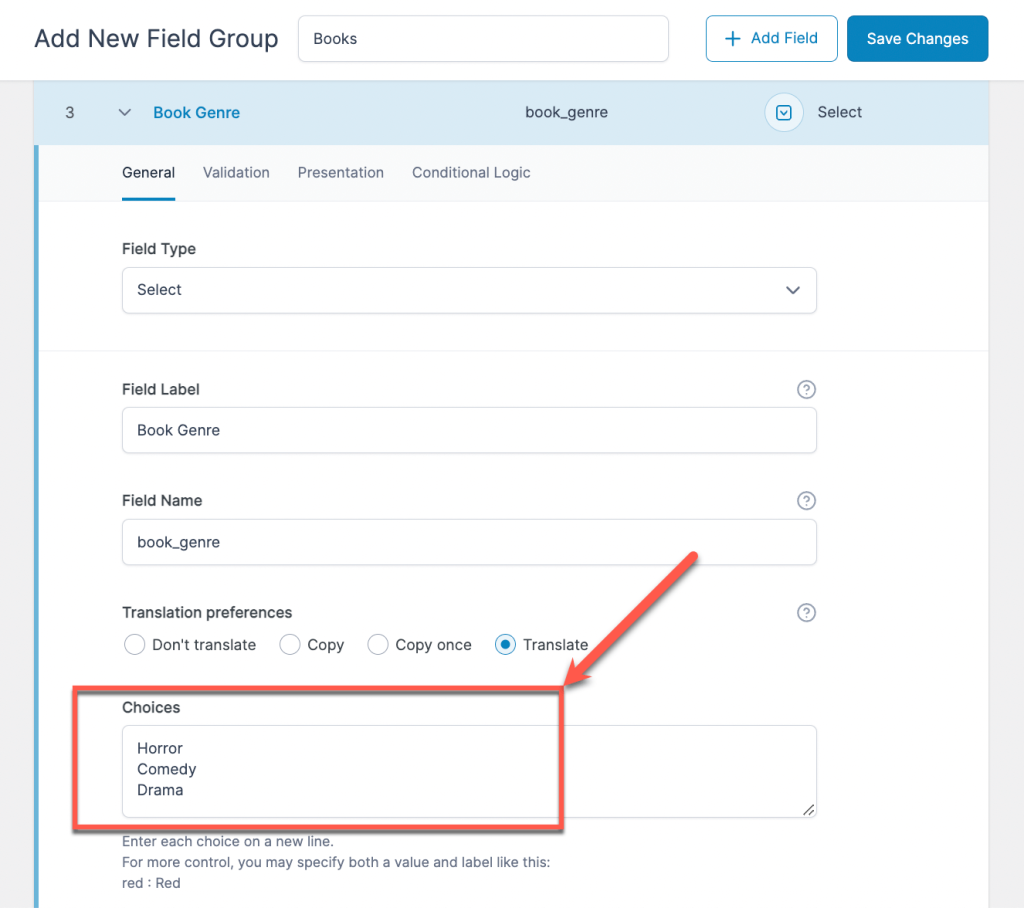This screenshot has height=908, width=1024.
Task: Open the Presentation tab
Action: [x=340, y=172]
